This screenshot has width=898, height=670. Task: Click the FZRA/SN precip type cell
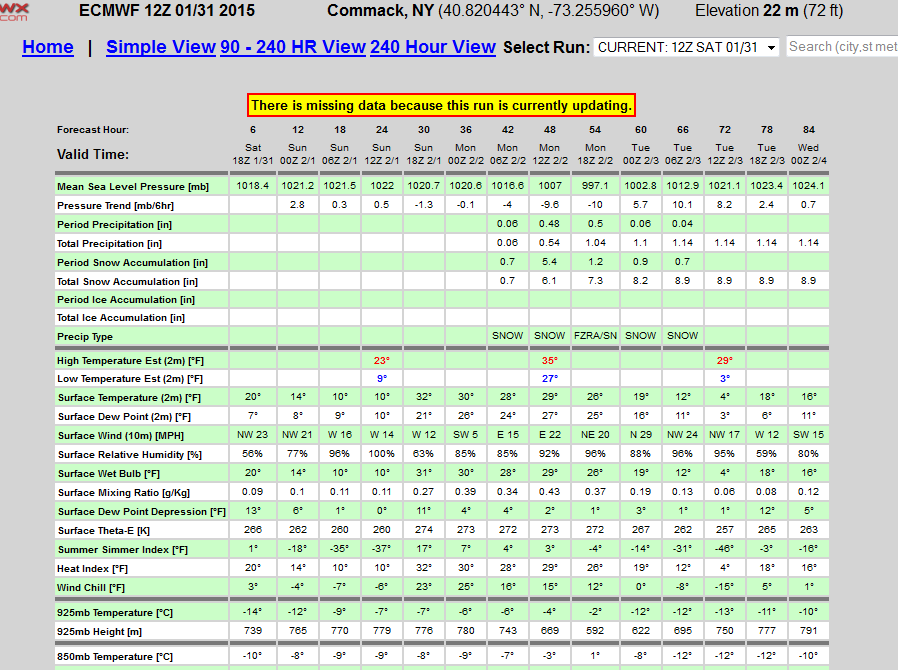tap(595, 336)
